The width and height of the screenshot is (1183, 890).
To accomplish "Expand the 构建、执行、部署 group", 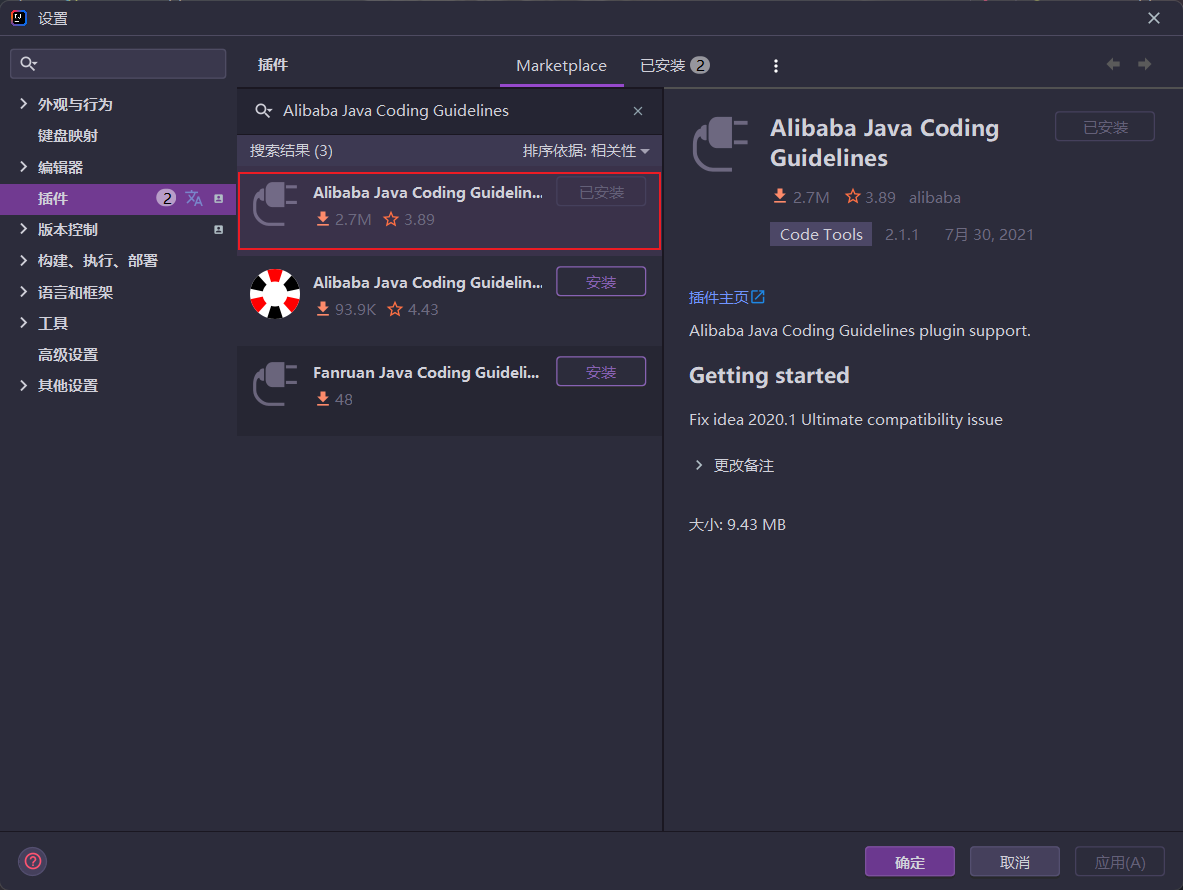I will tap(23, 260).
